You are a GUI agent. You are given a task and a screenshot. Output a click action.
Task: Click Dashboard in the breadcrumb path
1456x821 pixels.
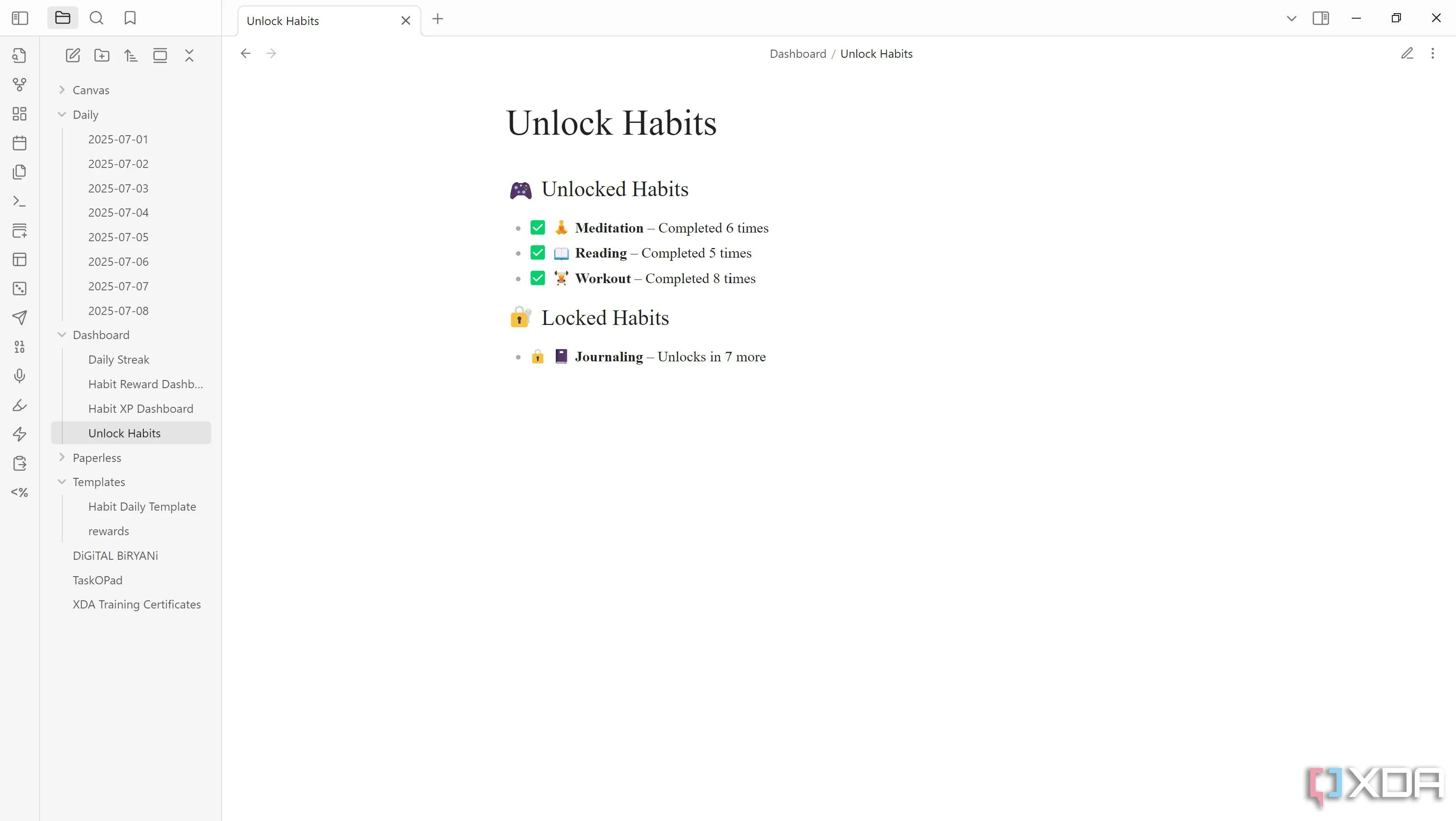798,54
